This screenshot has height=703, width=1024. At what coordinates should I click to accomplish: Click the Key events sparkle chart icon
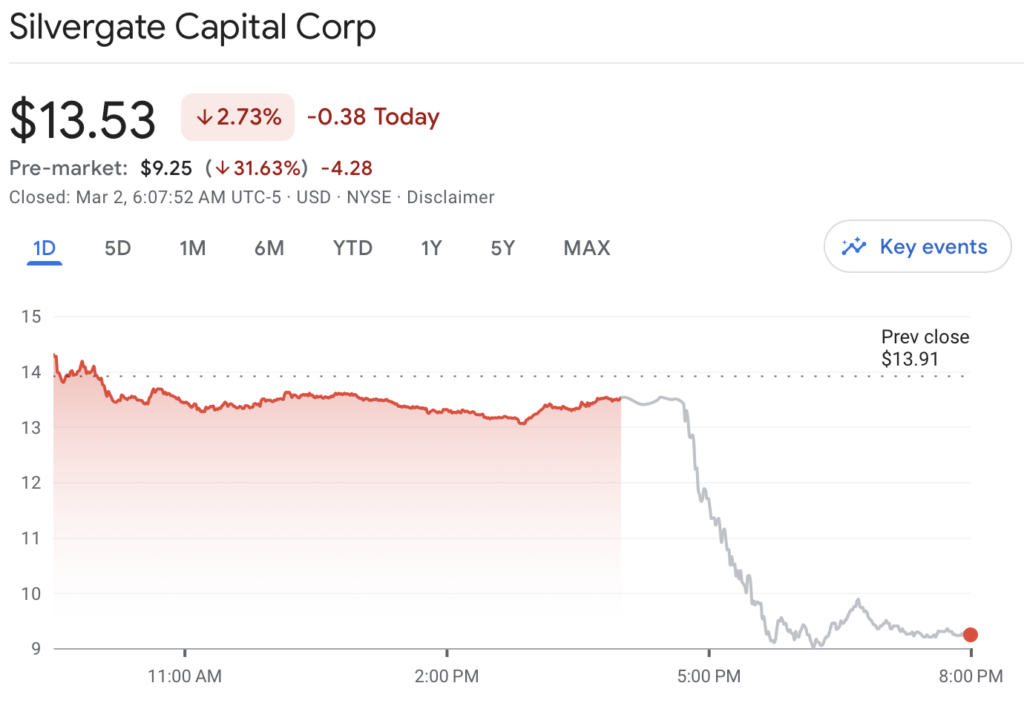(854, 246)
